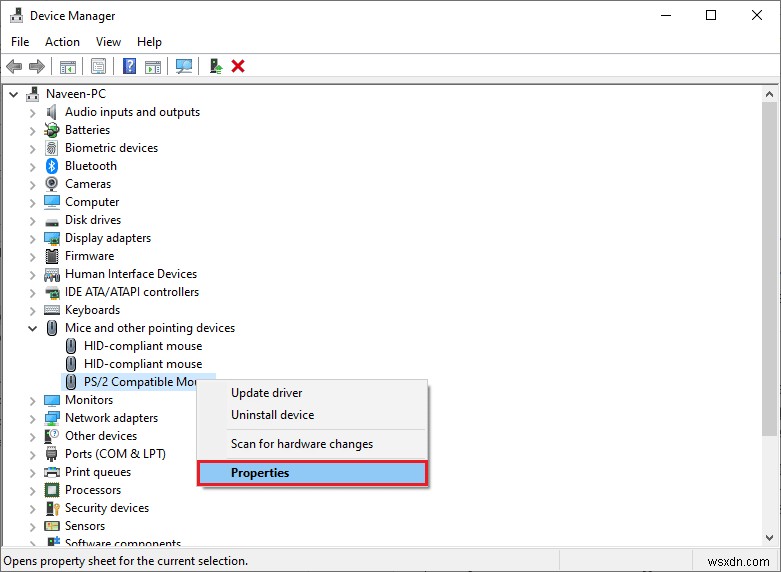Select the Other devices label
The image size is (781, 572).
click(x=101, y=436)
